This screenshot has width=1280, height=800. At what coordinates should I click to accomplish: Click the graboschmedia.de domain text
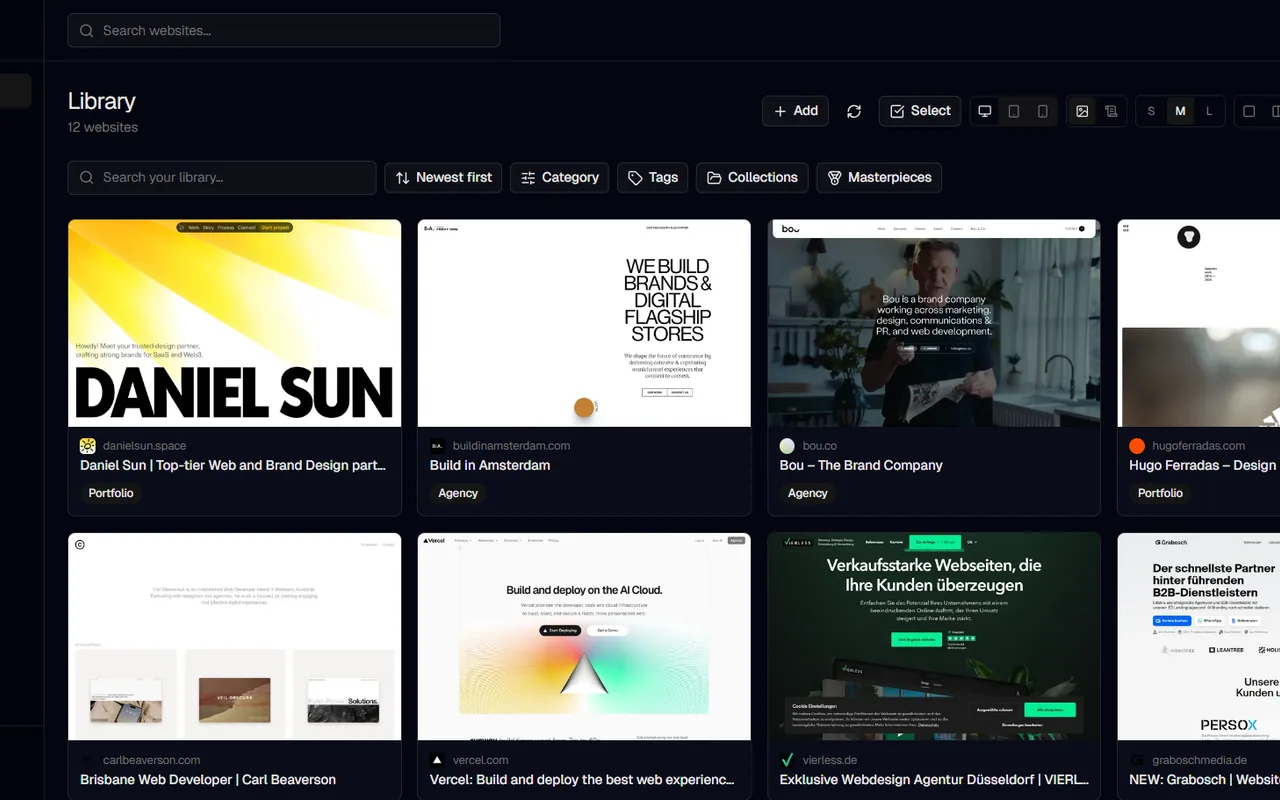[1200, 760]
